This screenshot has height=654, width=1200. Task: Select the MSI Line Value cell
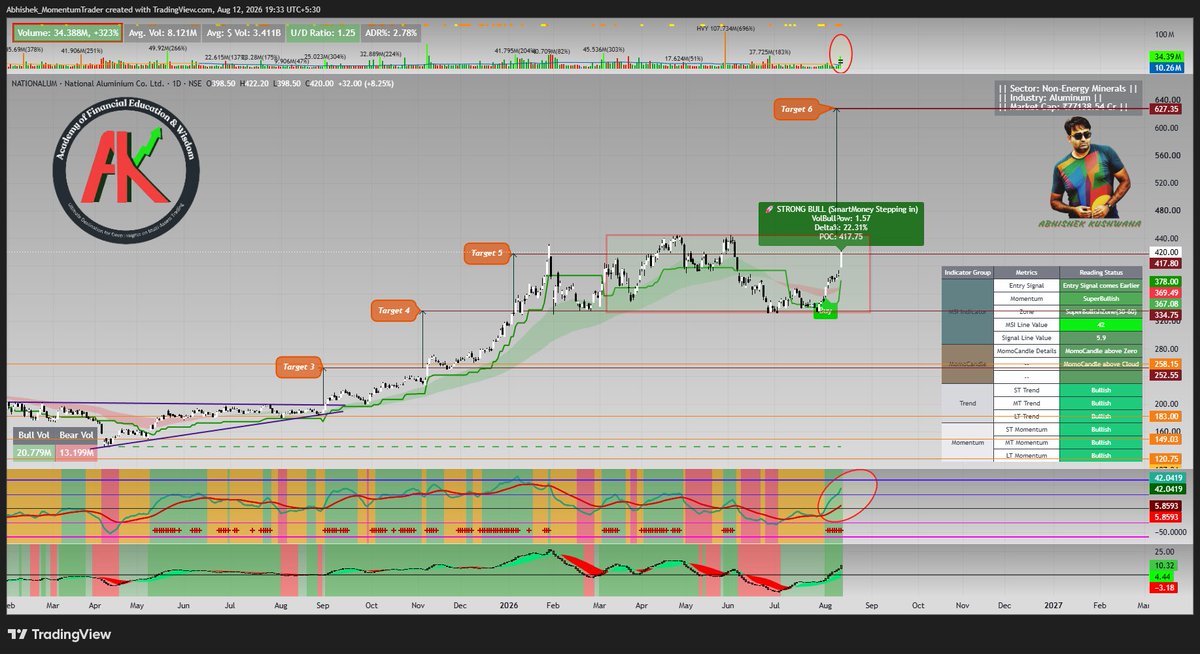tap(1026, 325)
